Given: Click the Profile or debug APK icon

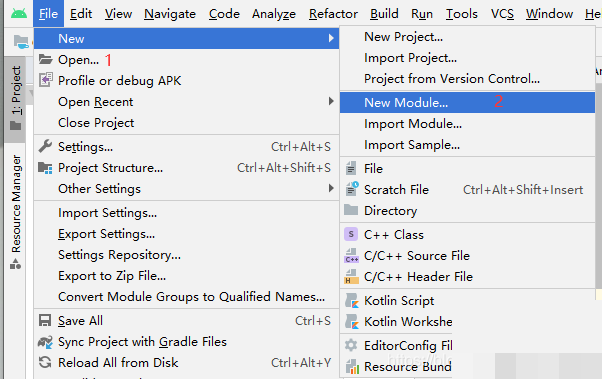Looking at the screenshot, I should 45,80.
